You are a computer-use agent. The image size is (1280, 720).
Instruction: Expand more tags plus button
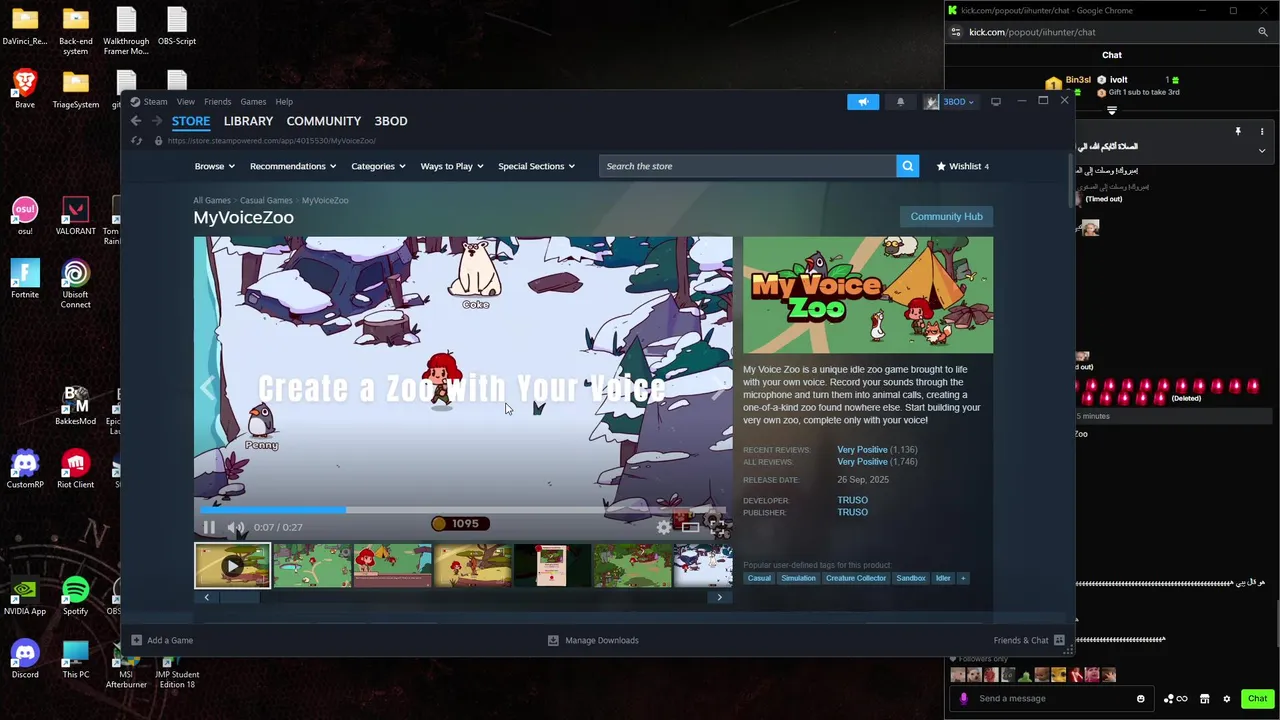click(x=963, y=578)
